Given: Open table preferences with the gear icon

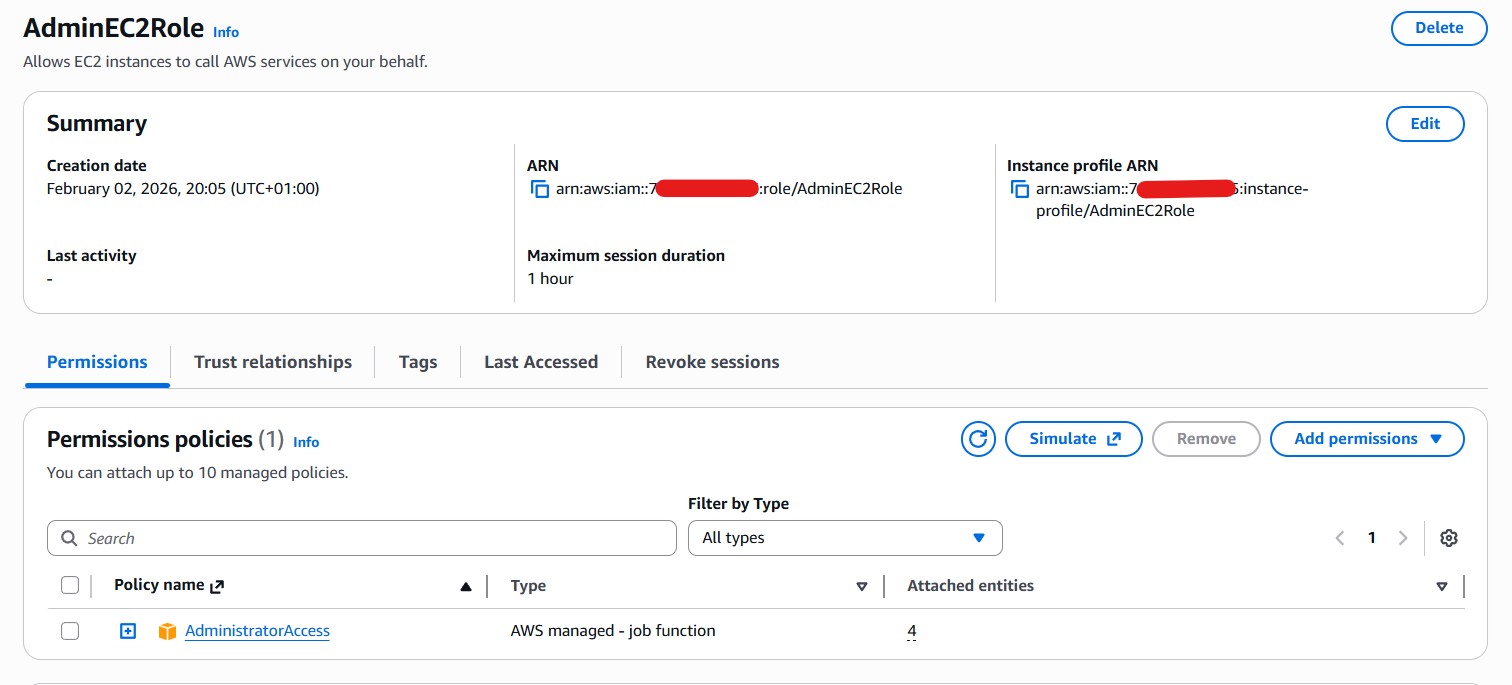Looking at the screenshot, I should click(x=1448, y=538).
